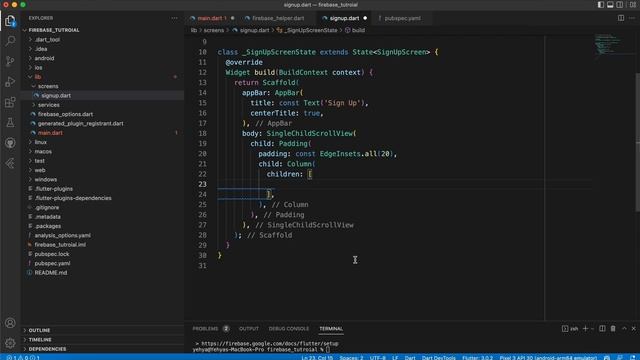Expand the Dependencies section
Screen dimensions: 640x360
click(102, 349)
